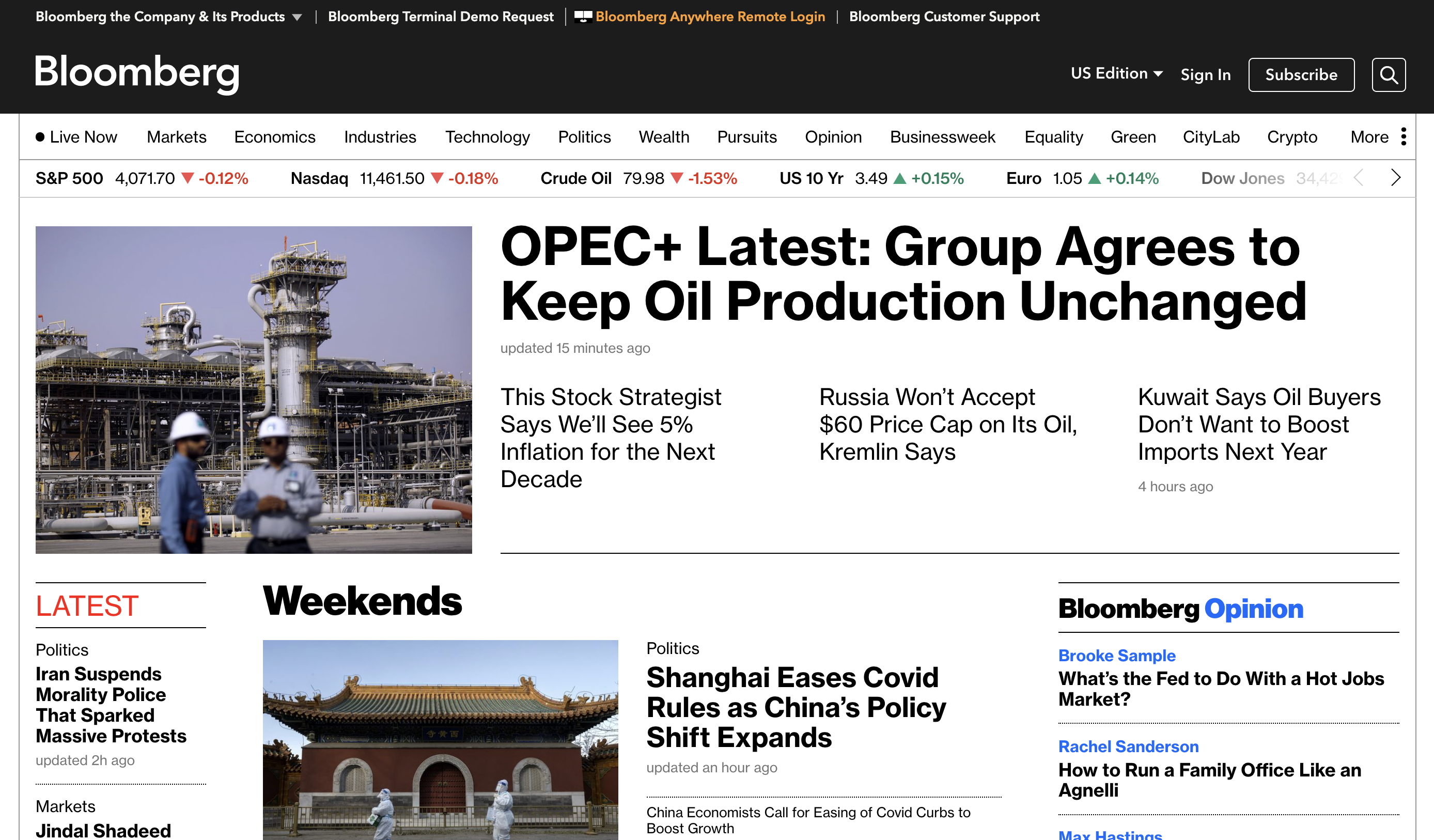Screen dimensions: 1434x840
Task: Click Bloomberg Anywhere terminal icon
Action: 583,17
